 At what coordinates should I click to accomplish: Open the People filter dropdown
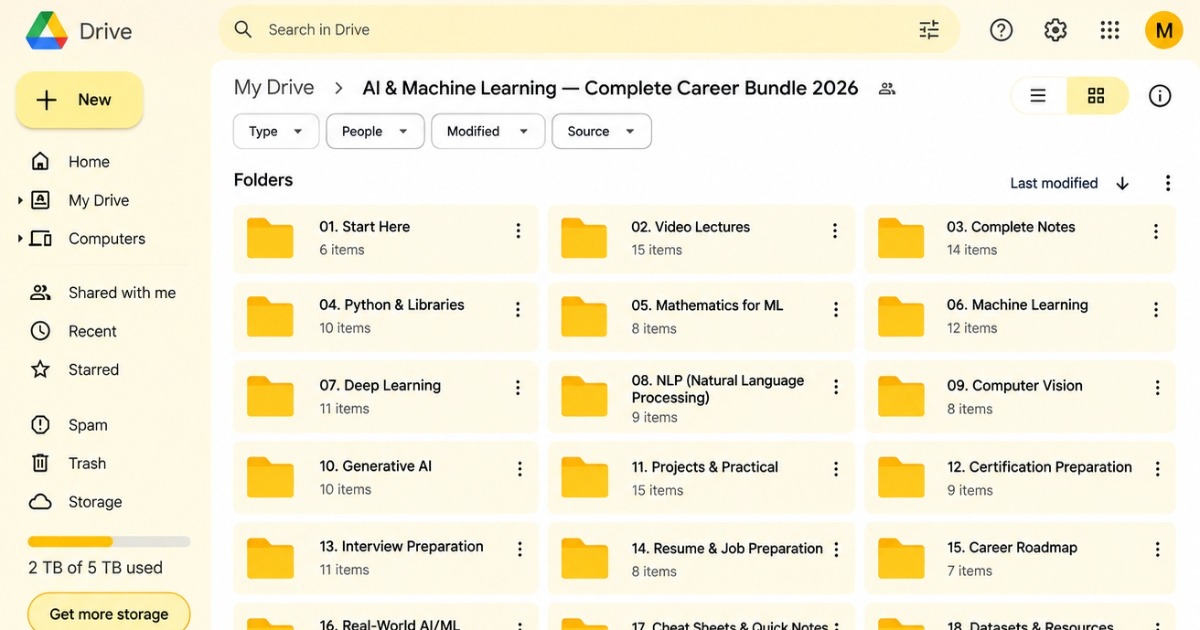pos(375,131)
